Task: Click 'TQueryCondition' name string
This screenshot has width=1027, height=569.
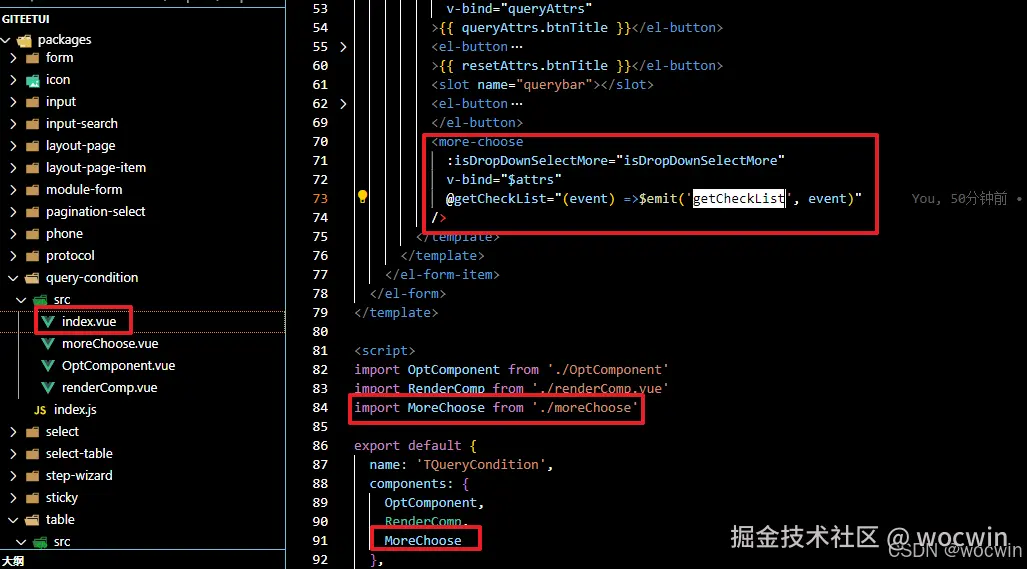Action: pyautogui.click(x=481, y=465)
